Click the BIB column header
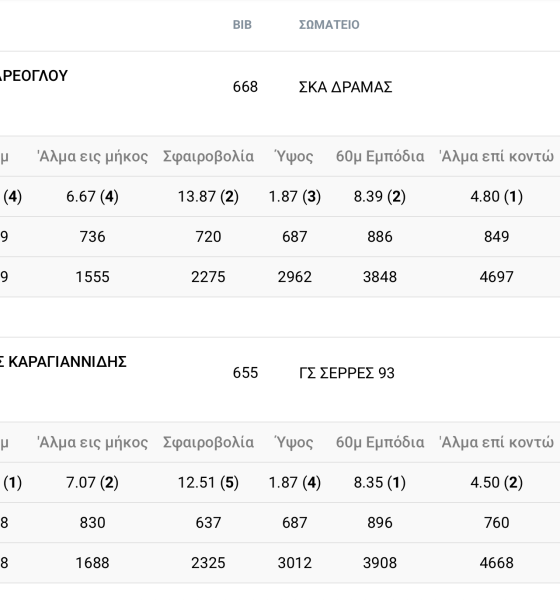The height and width of the screenshot is (600, 560). coord(242,25)
